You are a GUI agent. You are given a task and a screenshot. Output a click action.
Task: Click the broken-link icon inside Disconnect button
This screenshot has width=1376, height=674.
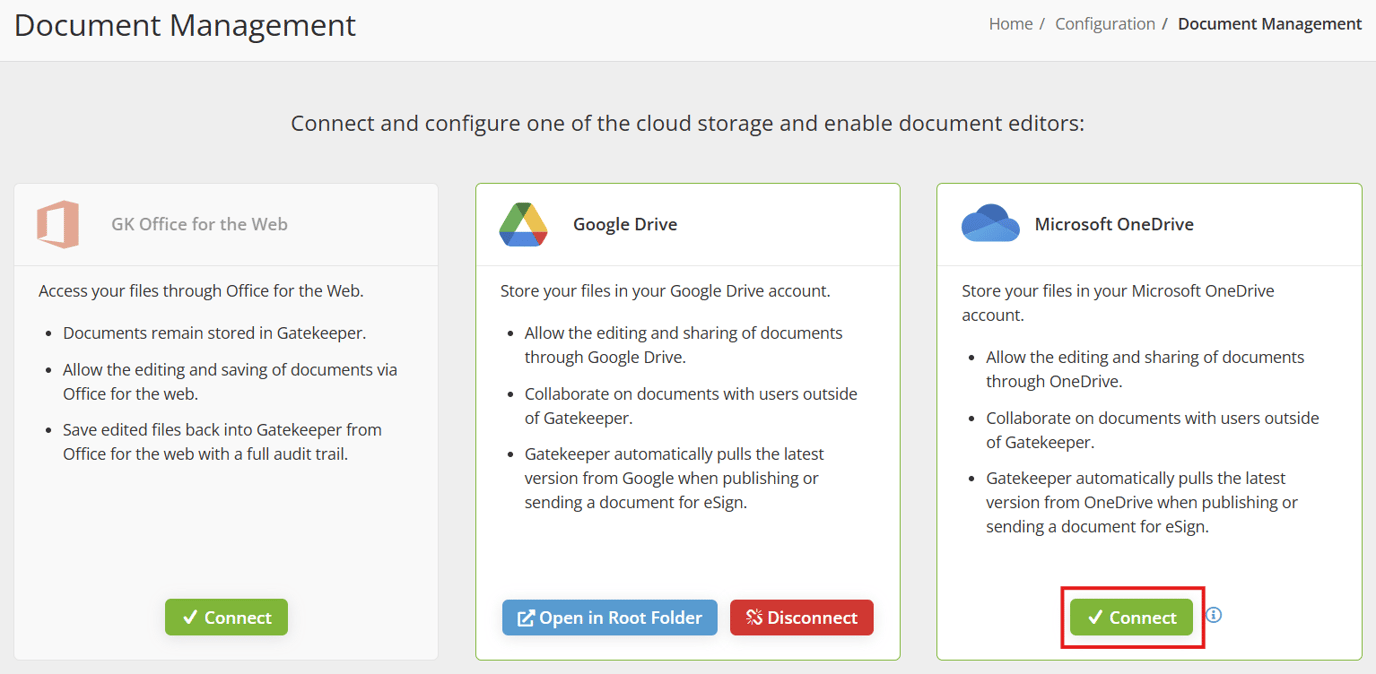pyautogui.click(x=752, y=617)
